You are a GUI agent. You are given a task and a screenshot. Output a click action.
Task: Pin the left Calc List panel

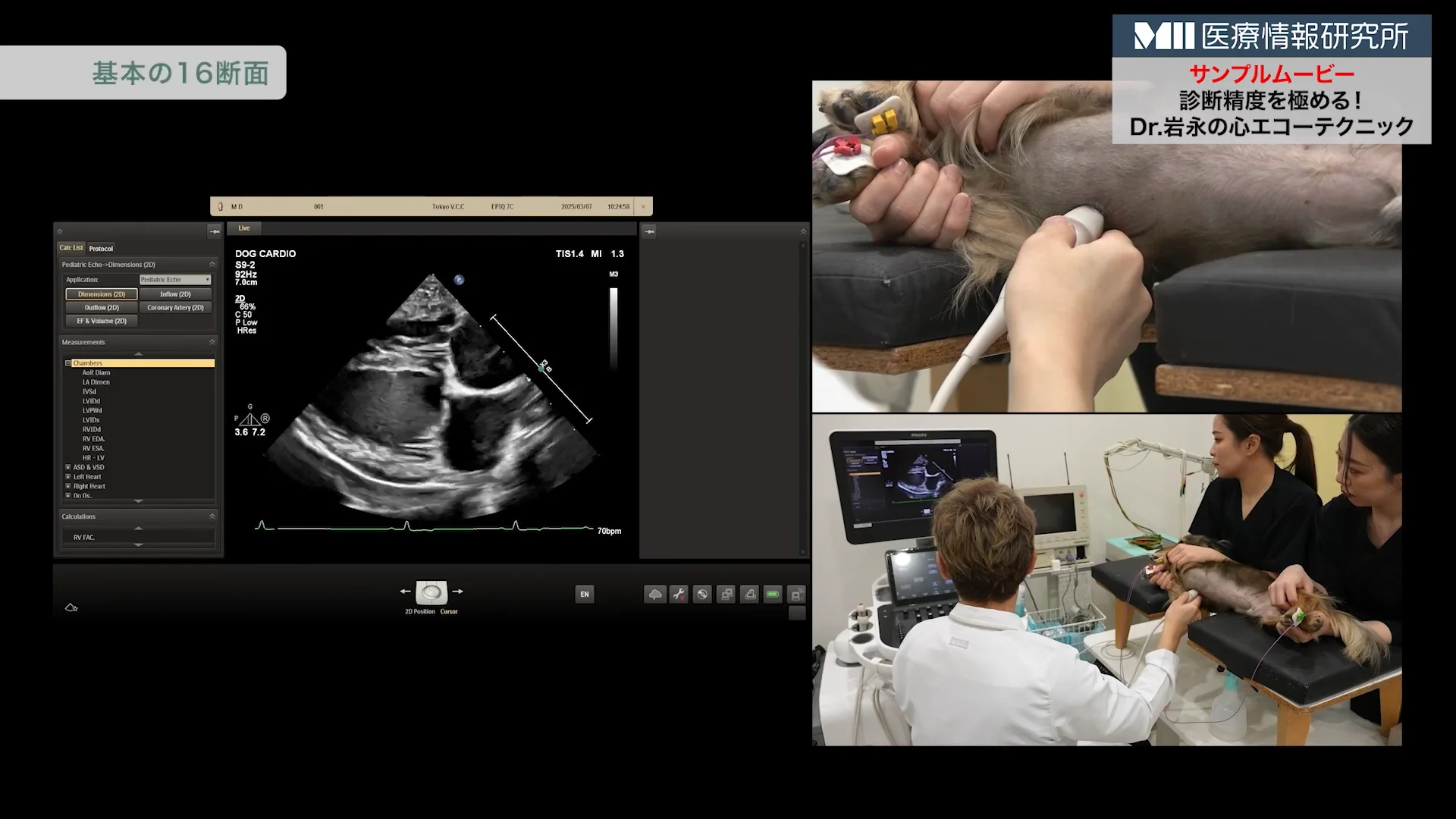pyautogui.click(x=215, y=231)
